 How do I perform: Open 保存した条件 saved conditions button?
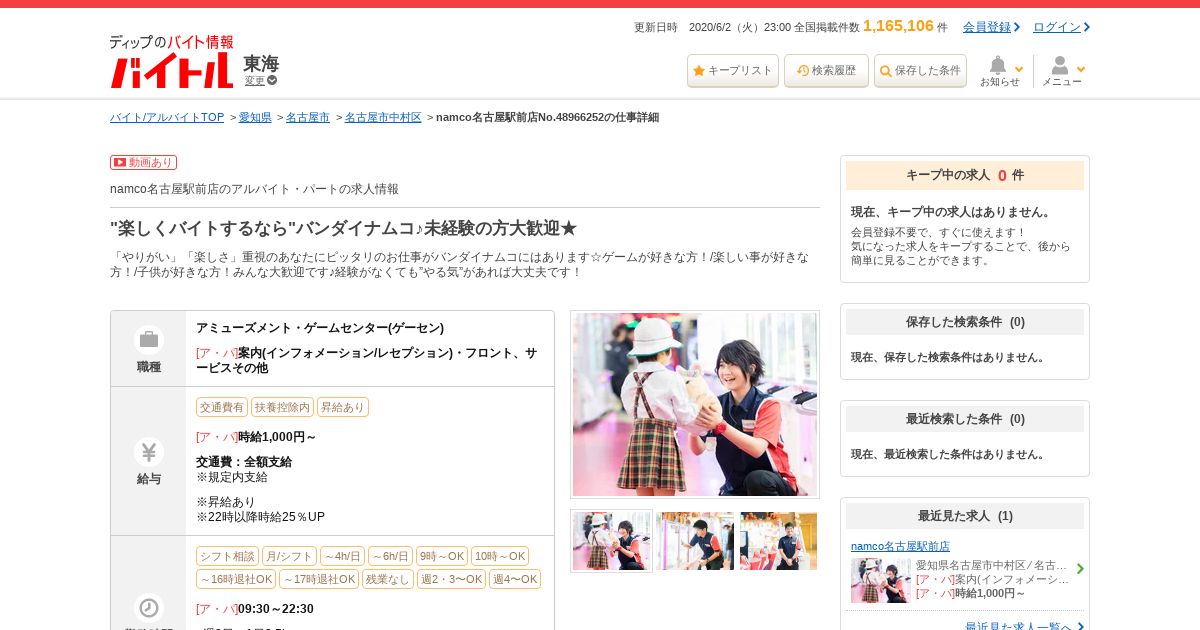(920, 71)
